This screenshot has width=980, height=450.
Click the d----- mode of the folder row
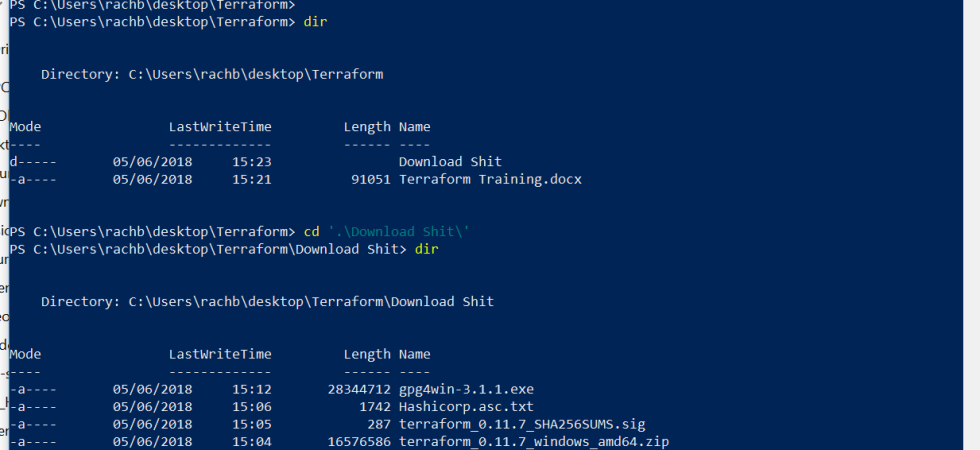click(x=33, y=162)
